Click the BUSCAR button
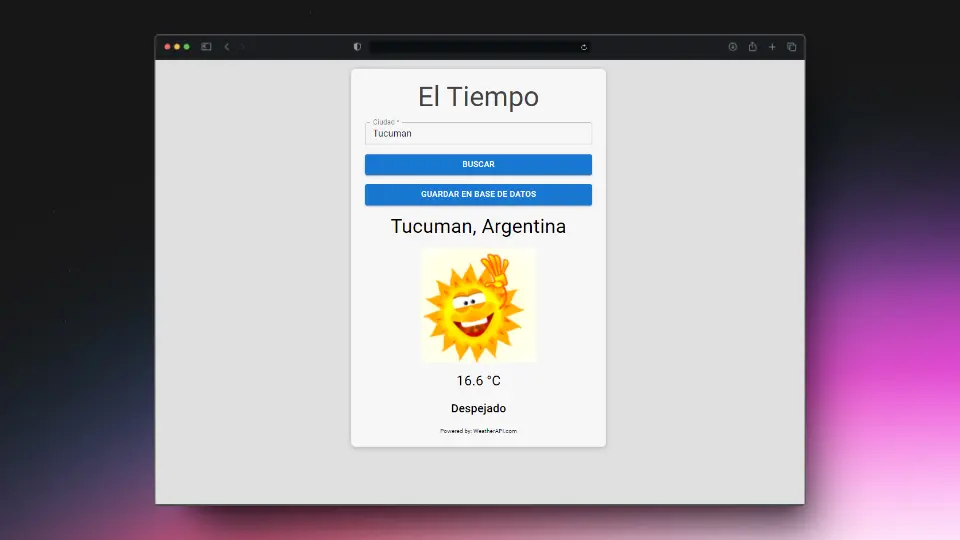This screenshot has height=540, width=960. tap(478, 165)
